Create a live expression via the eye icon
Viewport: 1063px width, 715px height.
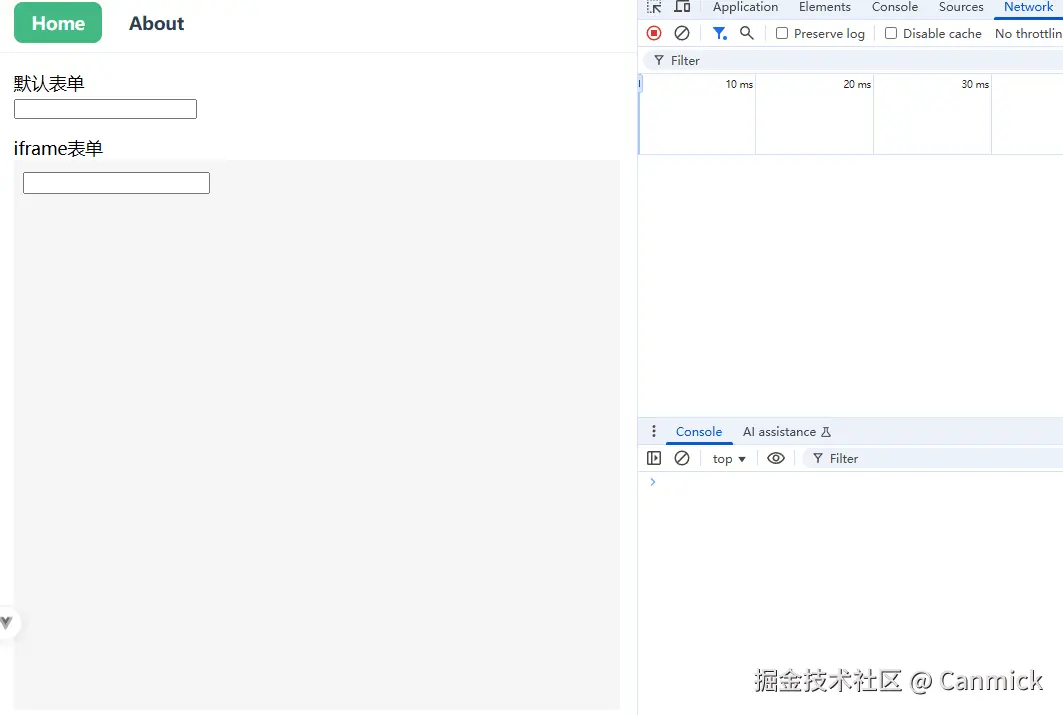[776, 458]
